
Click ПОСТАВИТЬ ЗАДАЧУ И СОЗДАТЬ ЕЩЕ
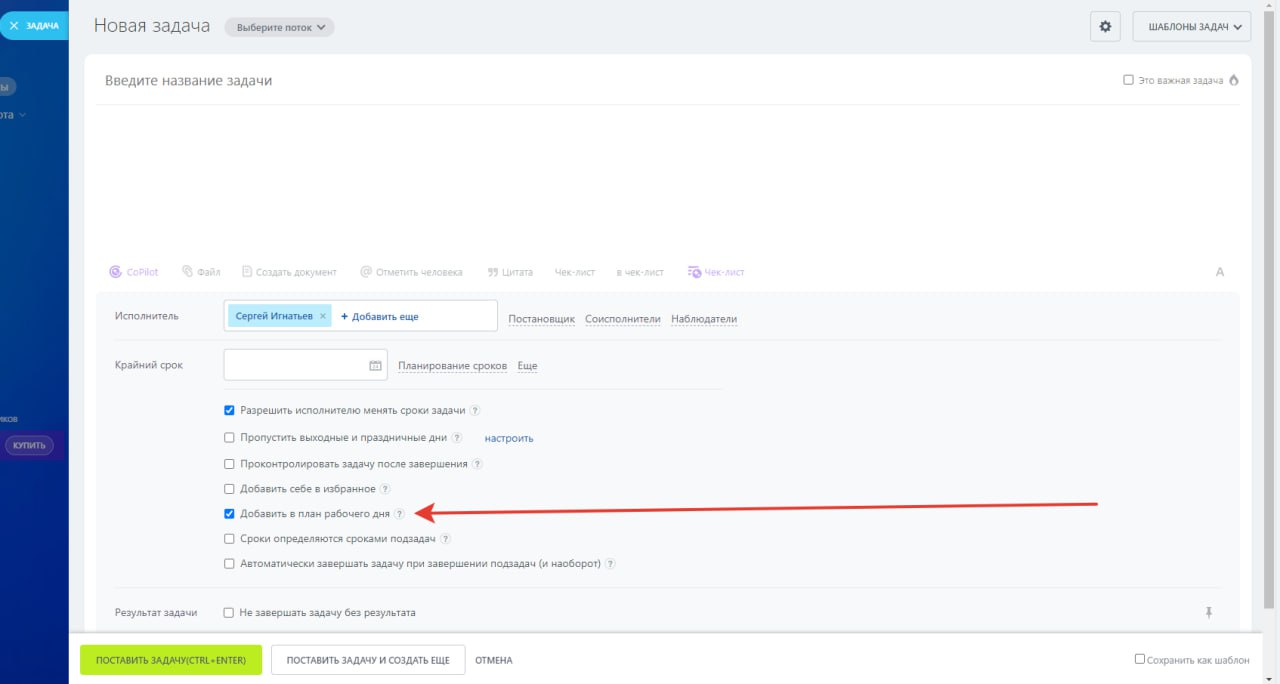(x=368, y=660)
